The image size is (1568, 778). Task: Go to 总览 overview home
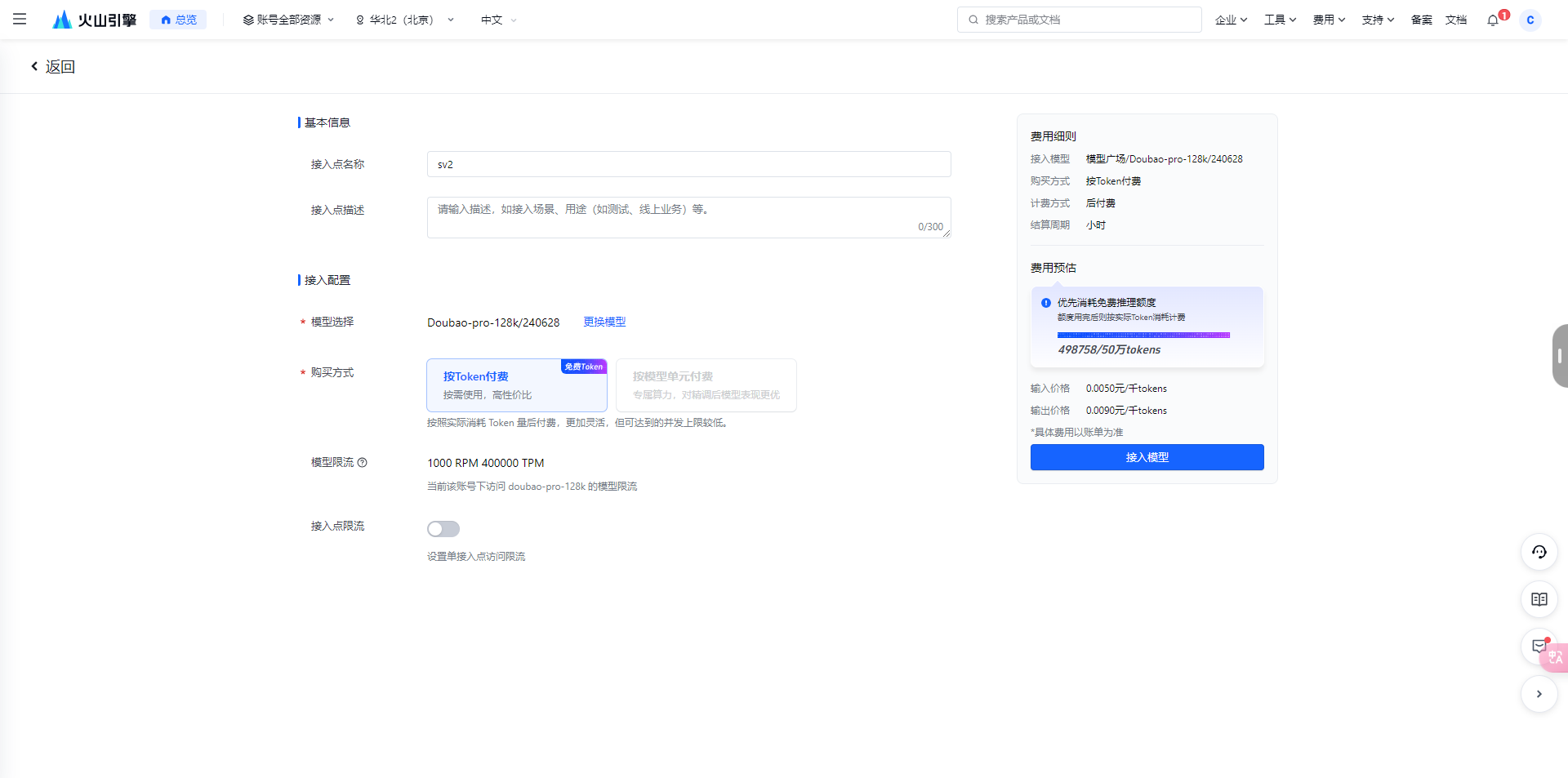178,20
